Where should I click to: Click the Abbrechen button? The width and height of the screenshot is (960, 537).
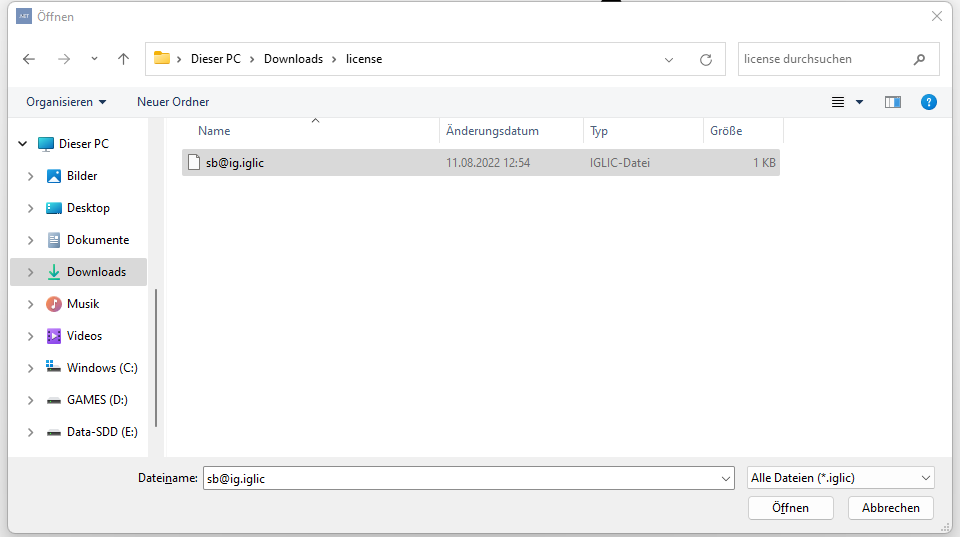point(890,508)
